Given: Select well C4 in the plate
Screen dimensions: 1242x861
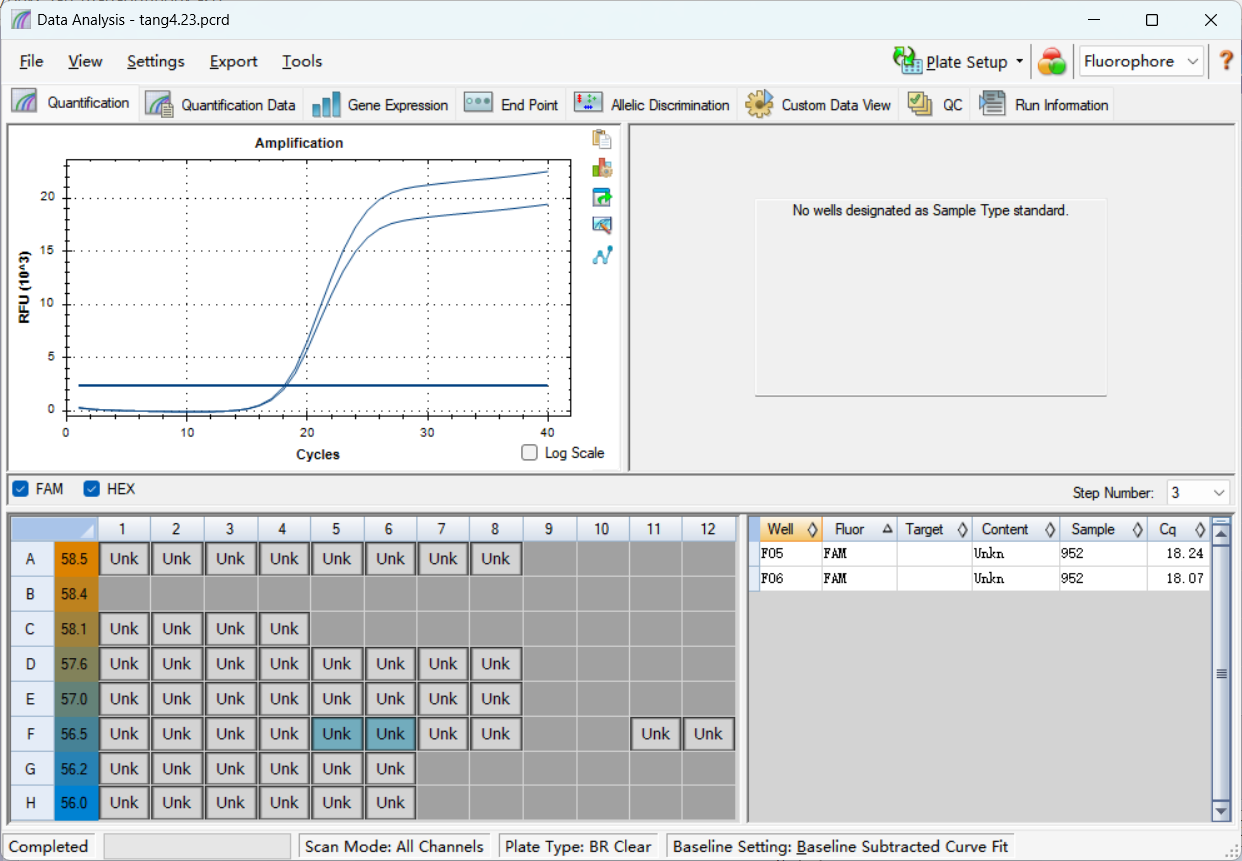Looking at the screenshot, I should 284,629.
